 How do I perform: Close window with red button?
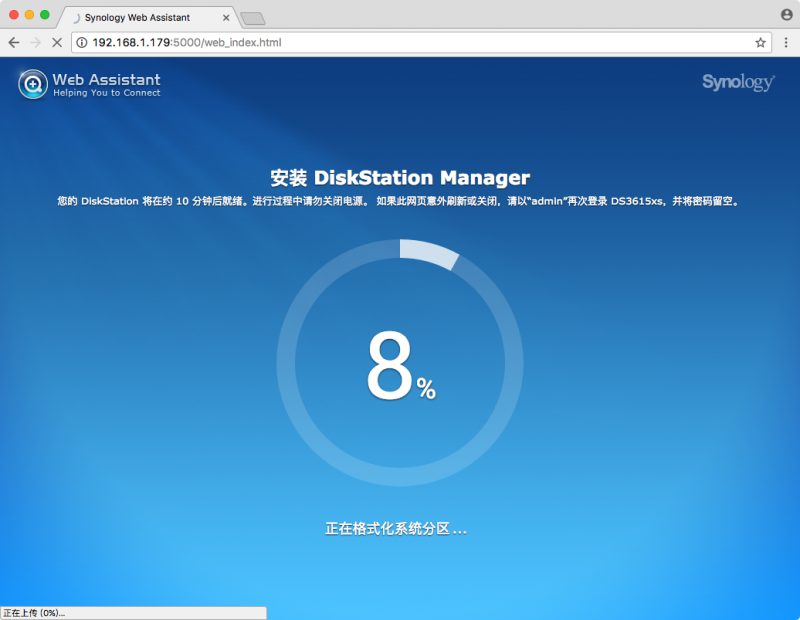tap(14, 15)
